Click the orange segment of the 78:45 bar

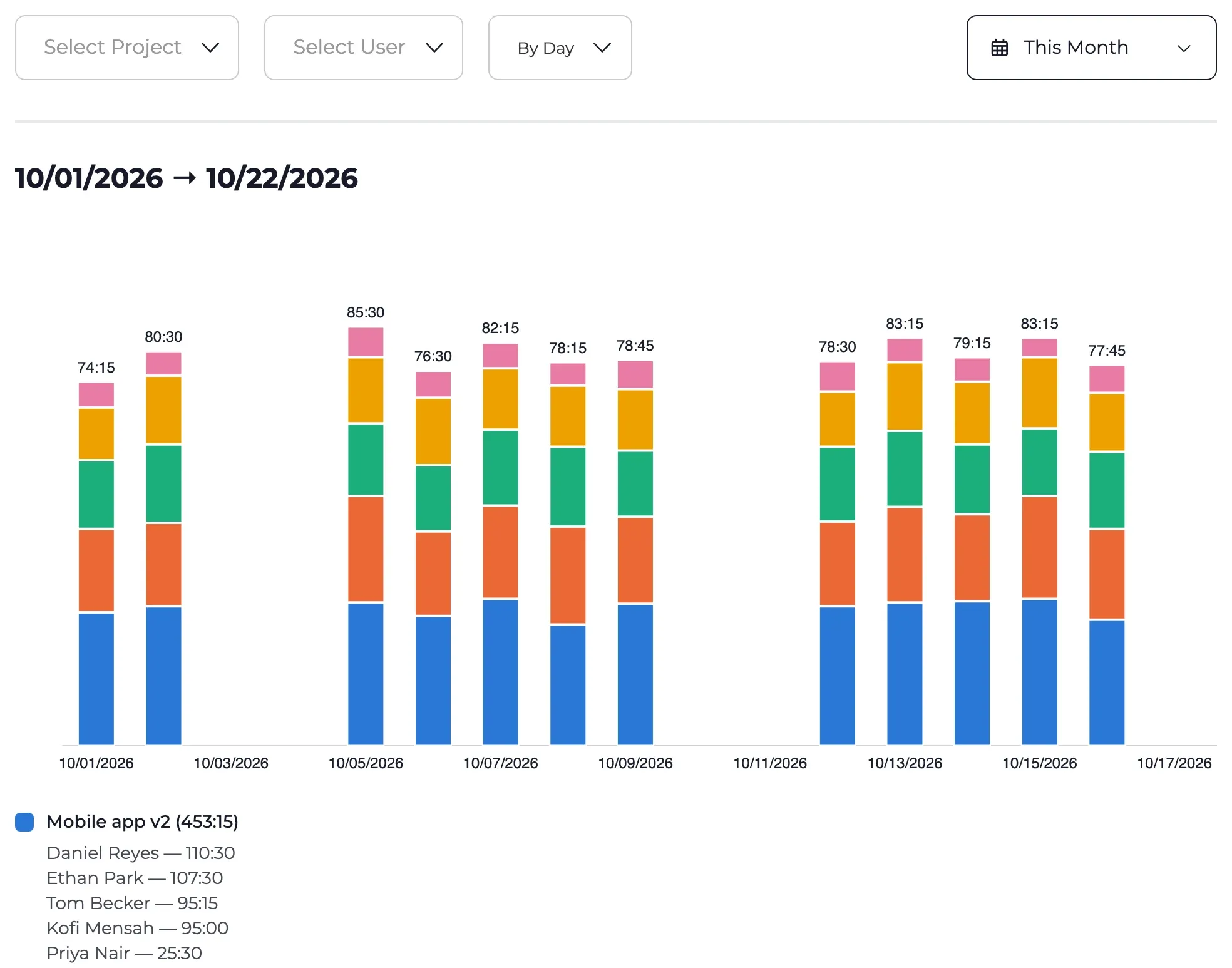click(x=635, y=560)
